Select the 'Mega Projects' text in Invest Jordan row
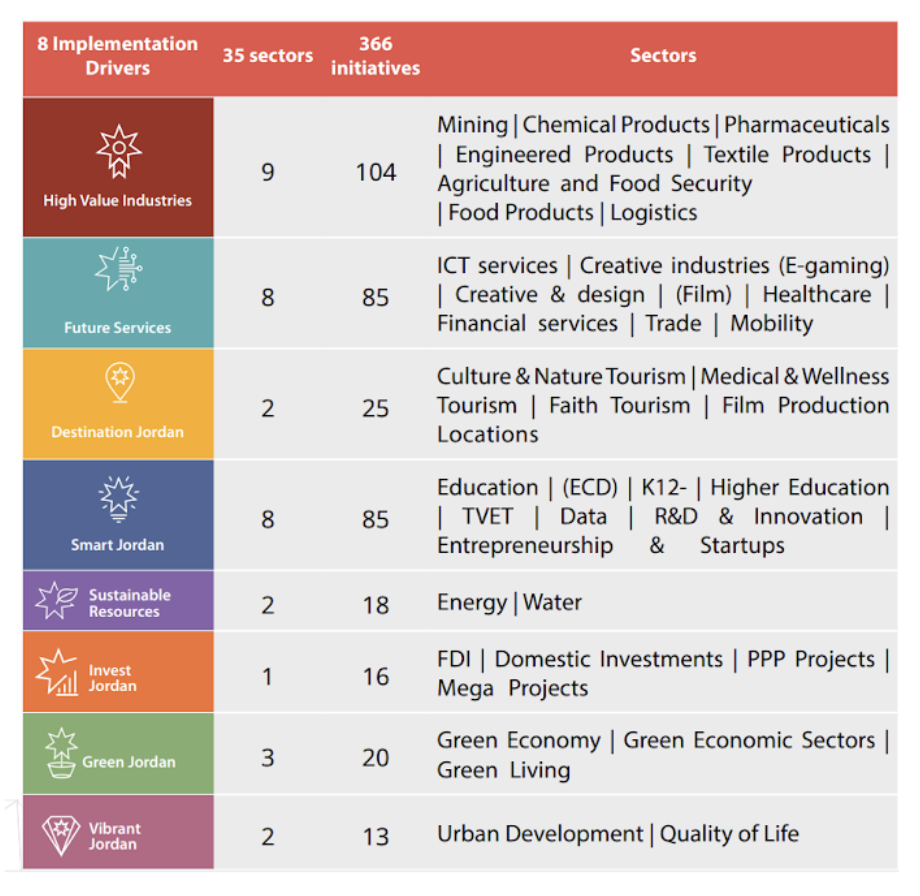Viewport: 920px width, 896px height. 513,688
